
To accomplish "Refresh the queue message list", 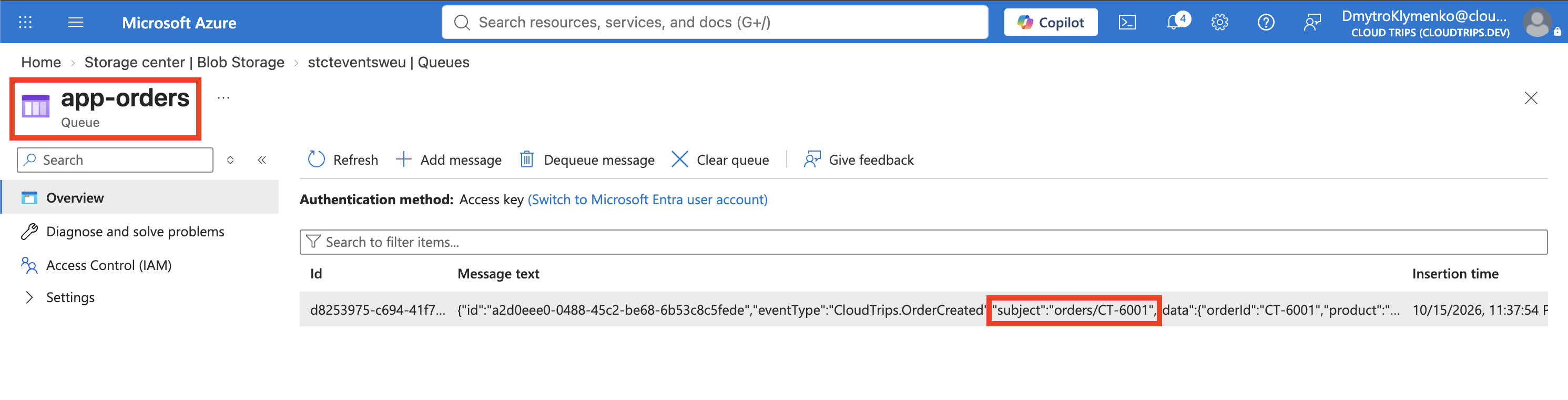I will pyautogui.click(x=343, y=159).
